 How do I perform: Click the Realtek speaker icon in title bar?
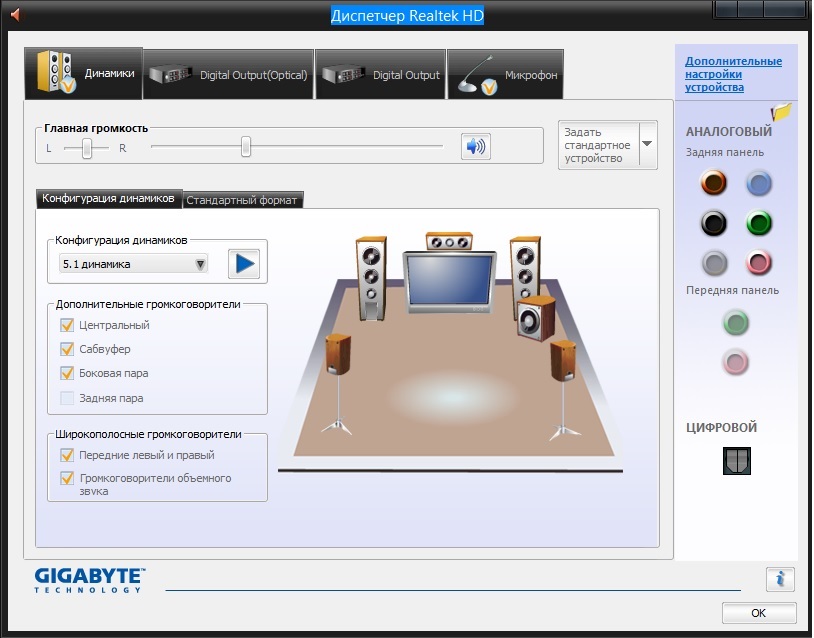pyautogui.click(x=16, y=15)
